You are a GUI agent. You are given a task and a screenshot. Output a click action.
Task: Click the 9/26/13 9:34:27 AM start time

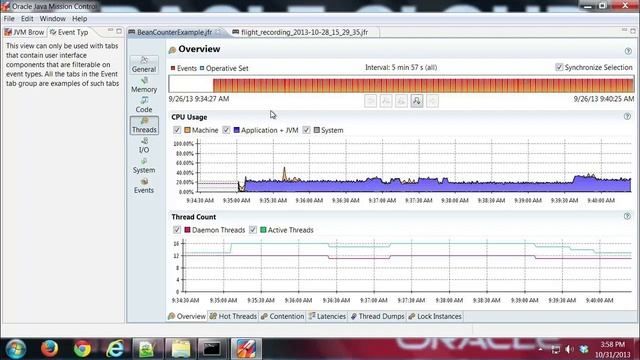199,99
